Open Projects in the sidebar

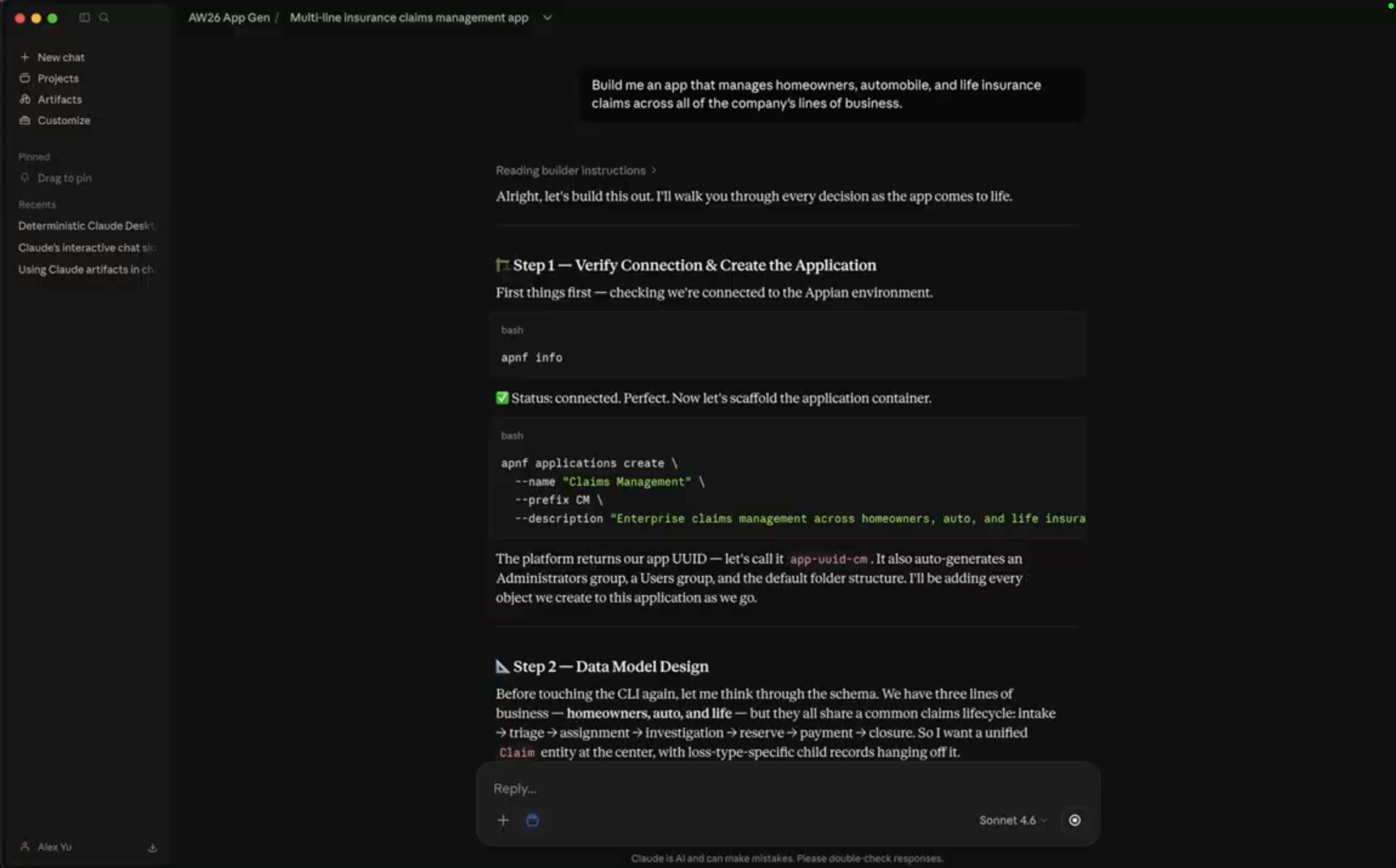[x=58, y=78]
